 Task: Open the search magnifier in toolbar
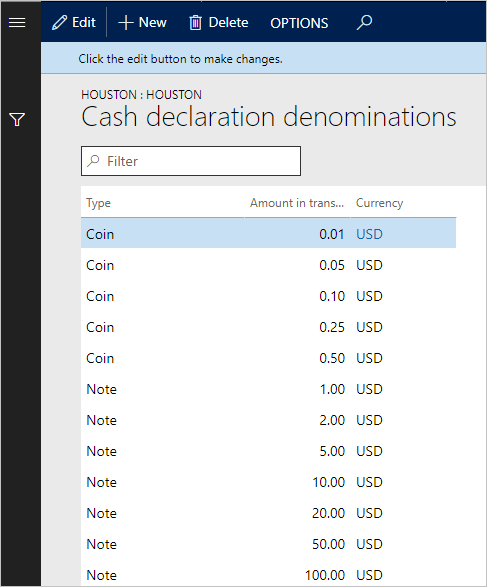click(364, 22)
